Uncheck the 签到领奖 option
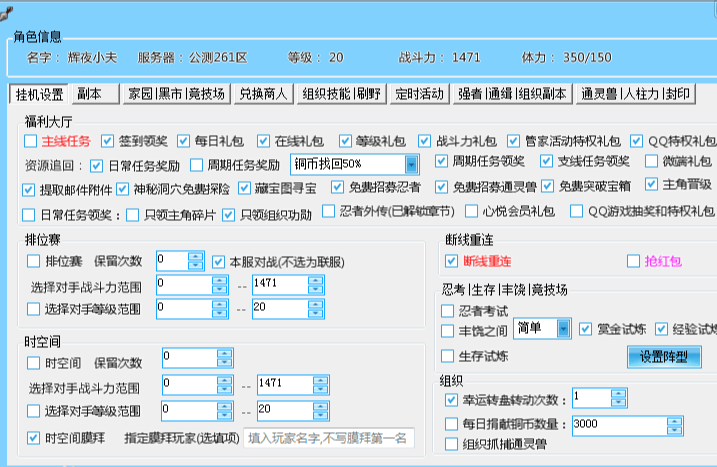 click(107, 141)
